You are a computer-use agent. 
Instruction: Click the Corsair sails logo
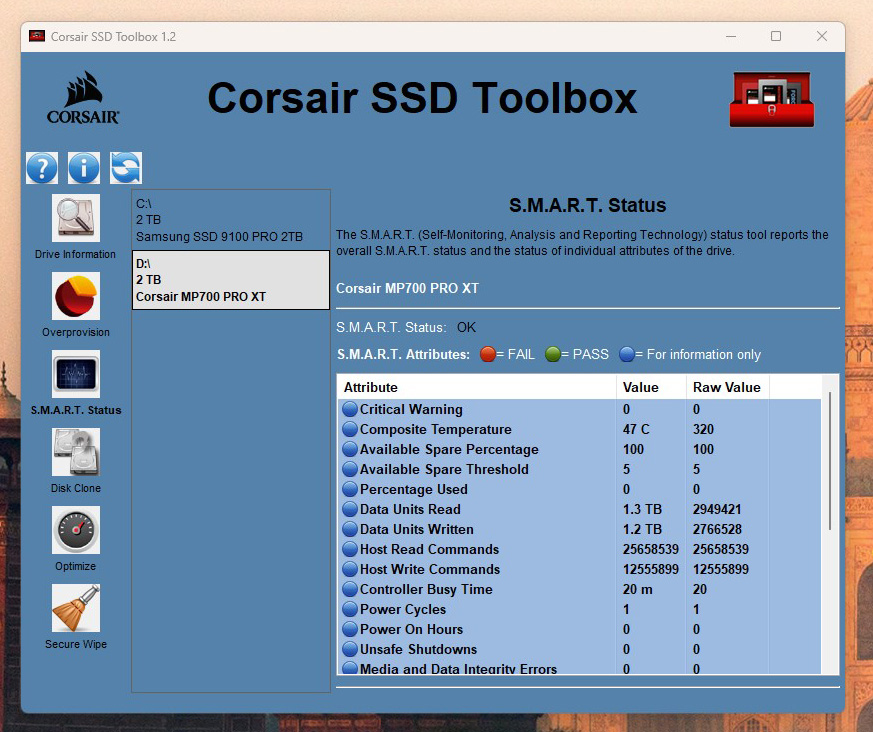pyautogui.click(x=83, y=97)
